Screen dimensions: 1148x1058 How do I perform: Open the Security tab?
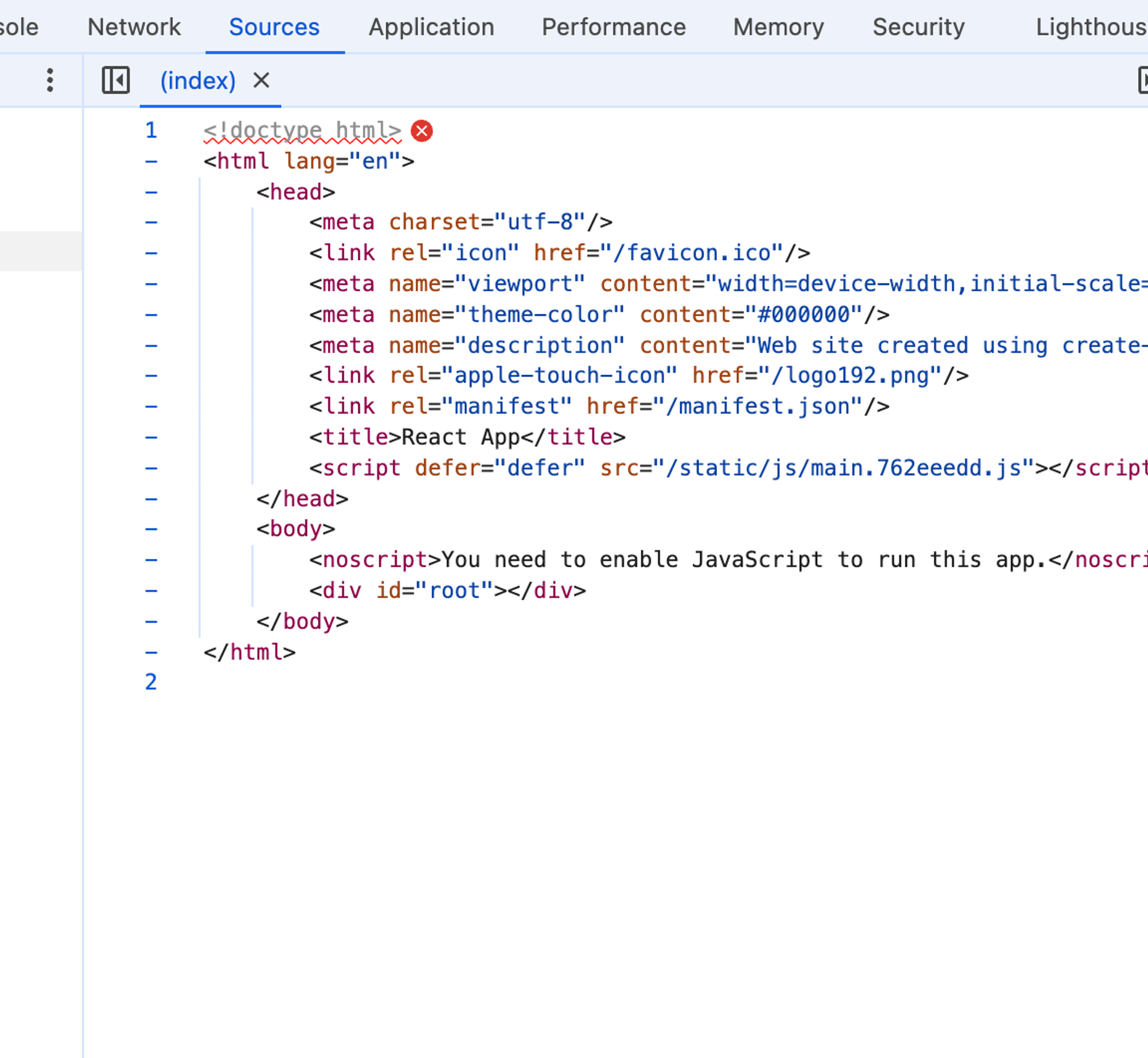pyautogui.click(x=918, y=27)
